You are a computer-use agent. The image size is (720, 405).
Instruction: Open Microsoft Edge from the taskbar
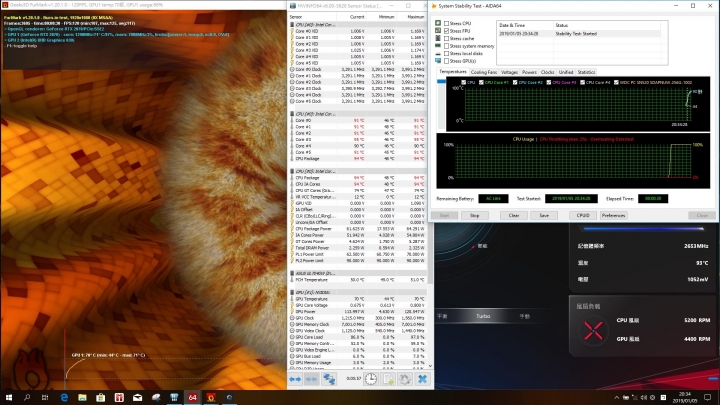(x=64, y=397)
